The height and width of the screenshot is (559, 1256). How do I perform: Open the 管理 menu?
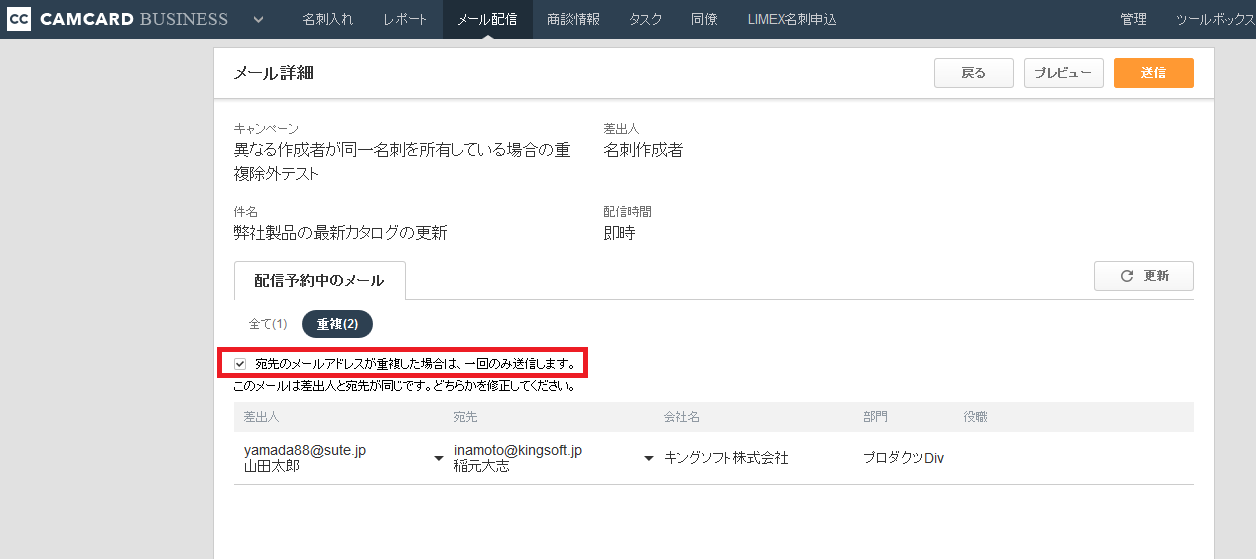[1133, 19]
